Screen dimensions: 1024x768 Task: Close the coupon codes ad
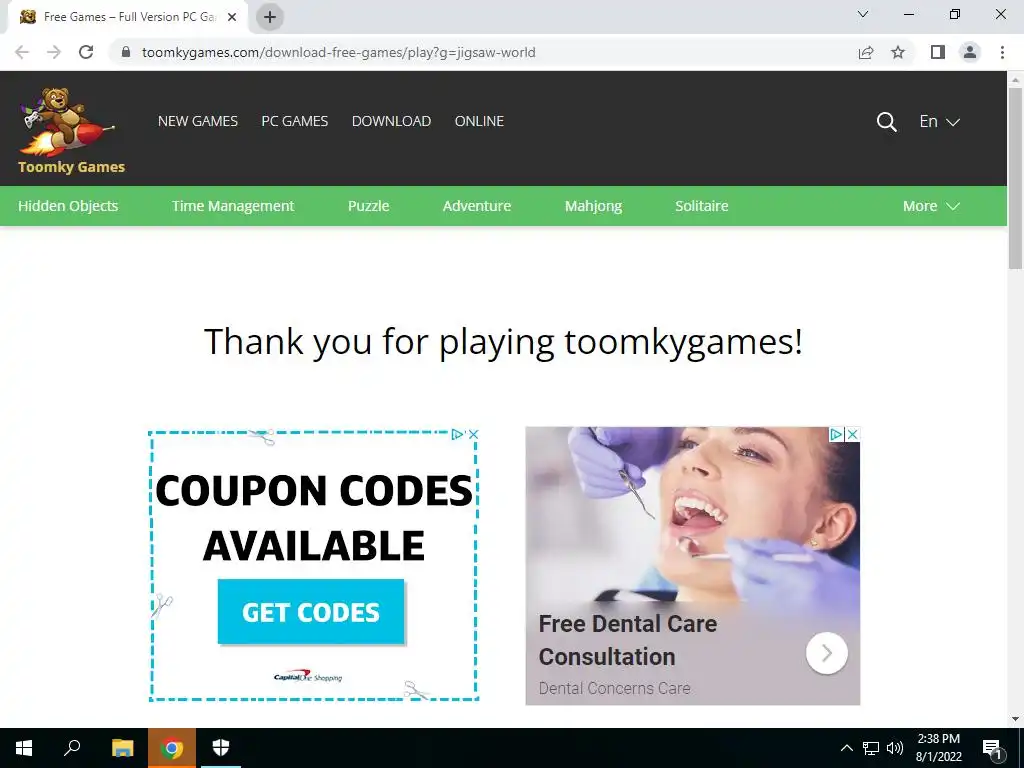point(474,434)
